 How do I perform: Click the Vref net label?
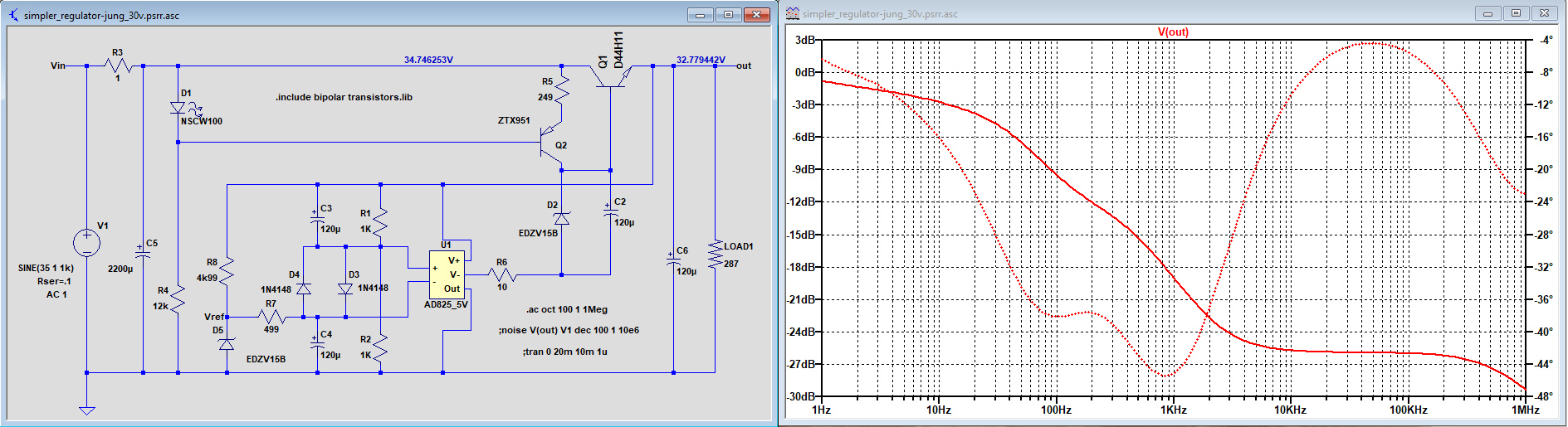click(214, 317)
